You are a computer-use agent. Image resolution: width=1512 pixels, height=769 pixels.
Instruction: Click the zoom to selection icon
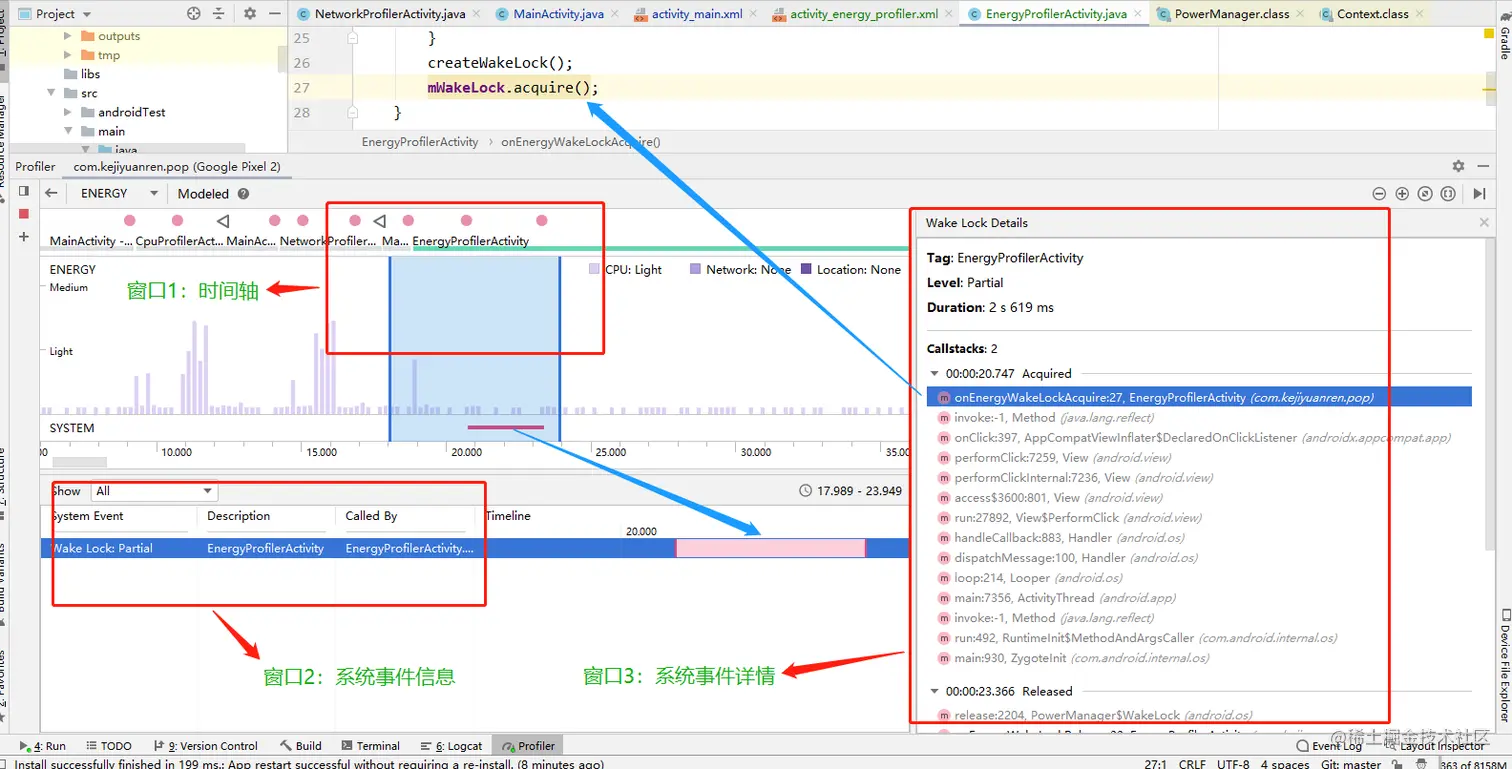click(1449, 194)
